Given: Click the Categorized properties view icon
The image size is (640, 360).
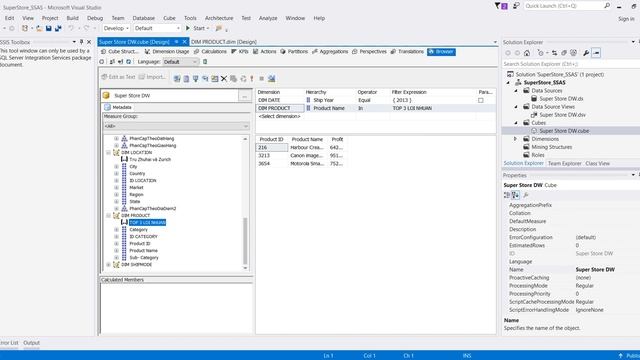Looking at the screenshot, I should click(x=507, y=195).
